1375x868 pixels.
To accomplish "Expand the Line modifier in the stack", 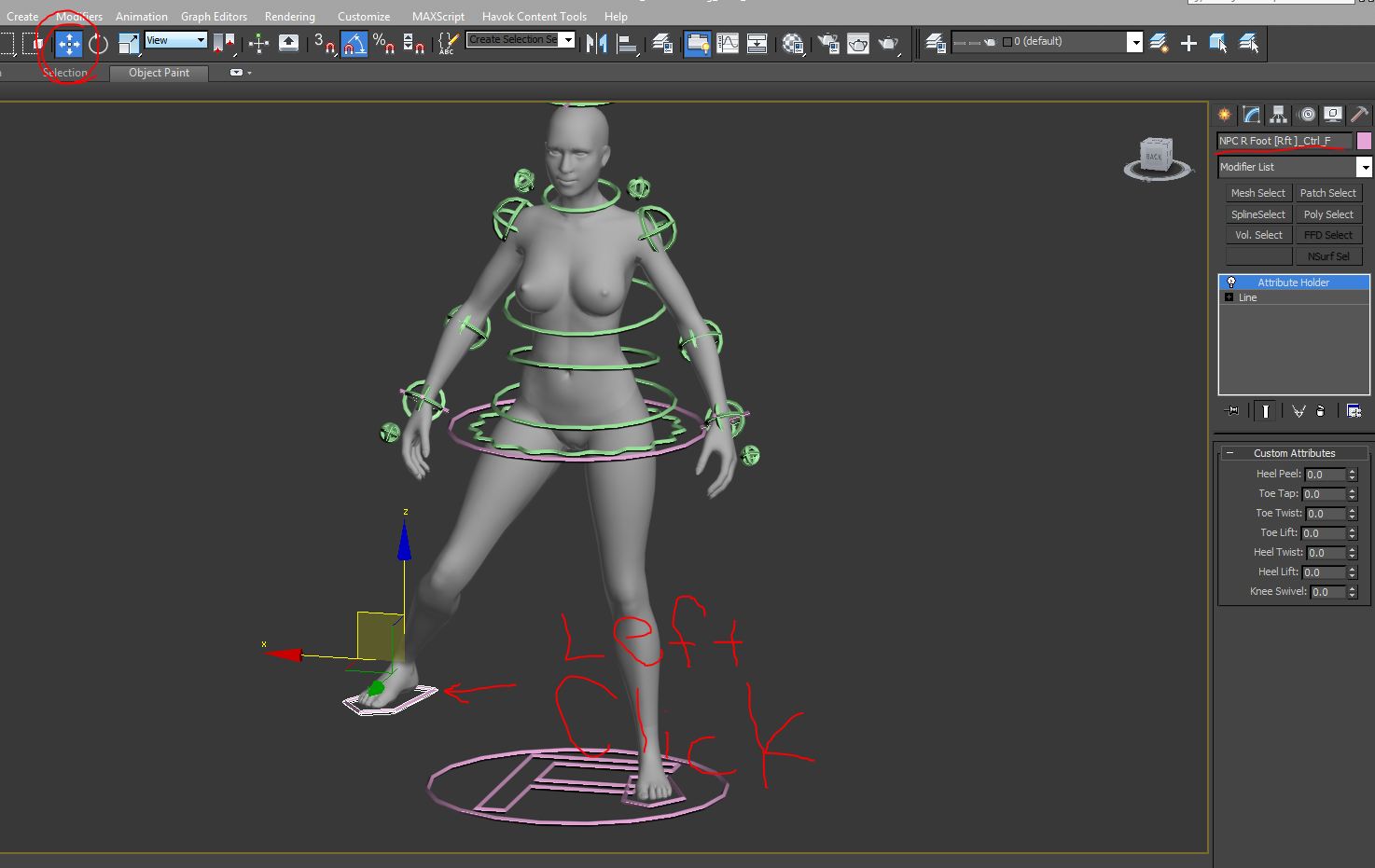I will pos(1229,296).
